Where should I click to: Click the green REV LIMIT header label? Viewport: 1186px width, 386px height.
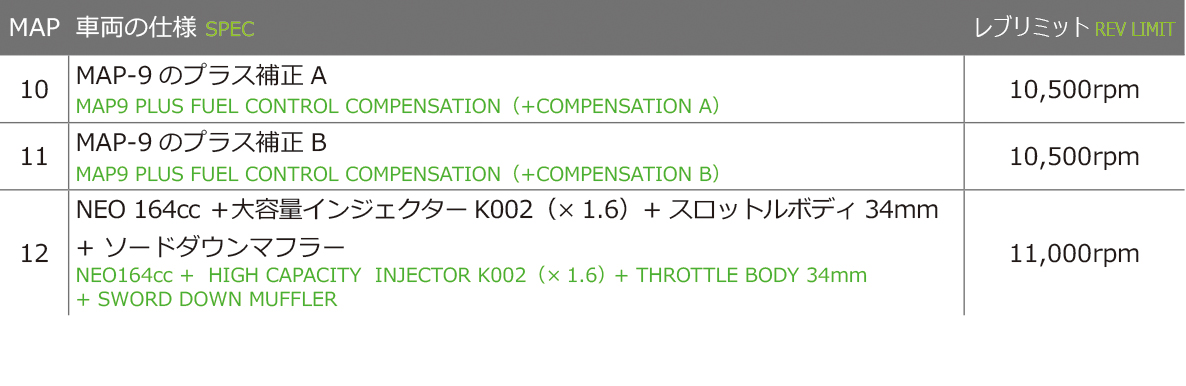pos(1135,30)
